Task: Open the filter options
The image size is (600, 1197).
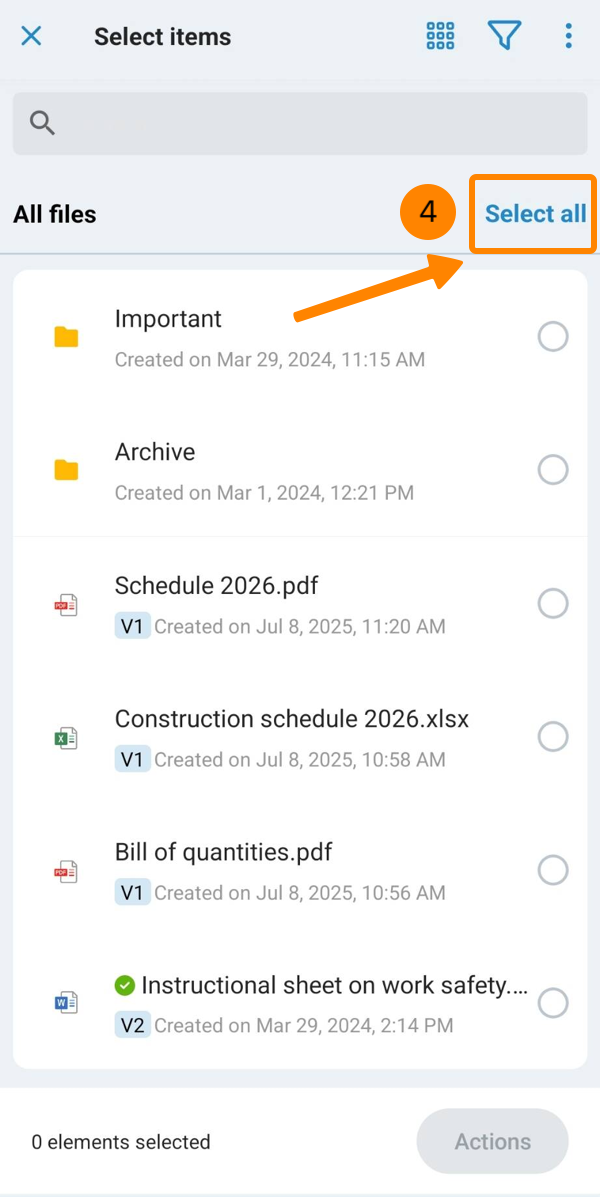Action: tap(504, 37)
